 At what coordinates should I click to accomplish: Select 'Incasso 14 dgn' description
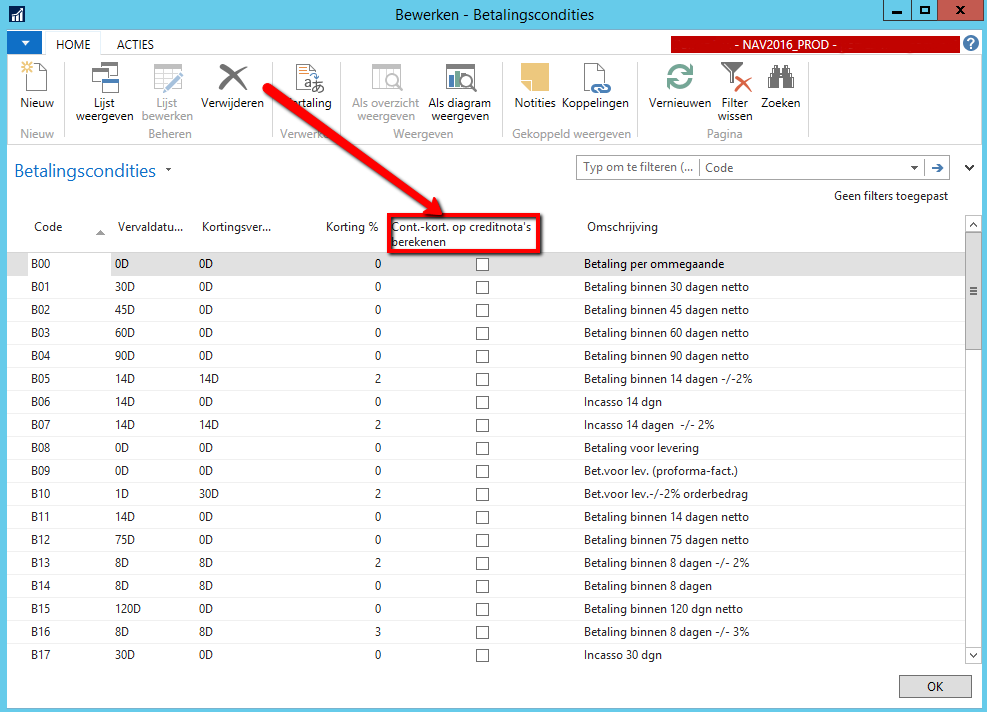click(x=623, y=402)
